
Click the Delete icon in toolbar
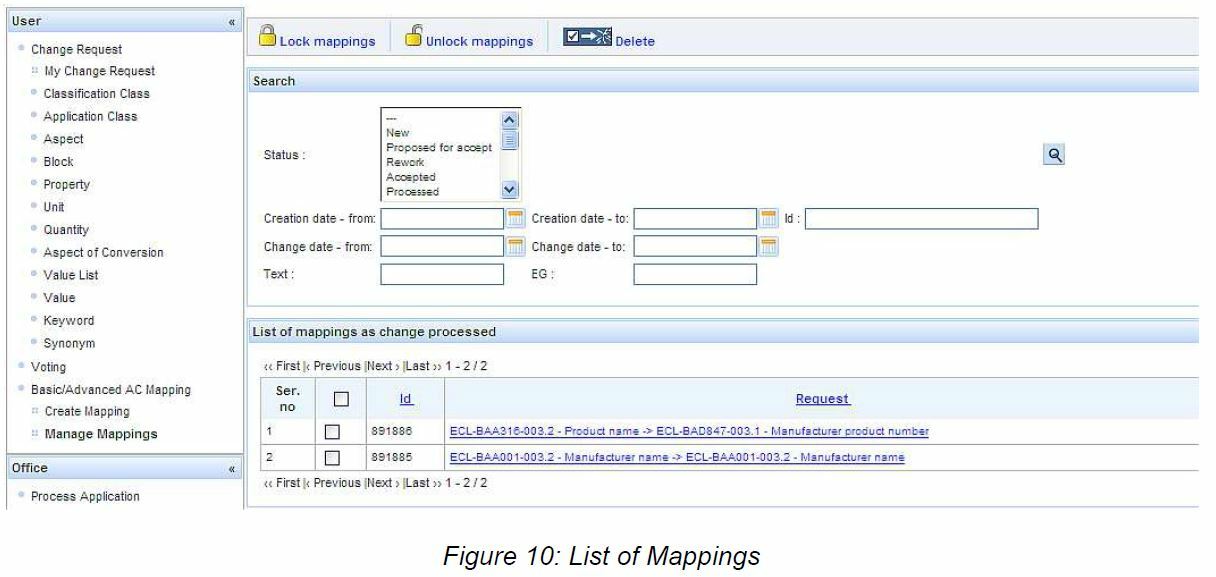coord(587,38)
